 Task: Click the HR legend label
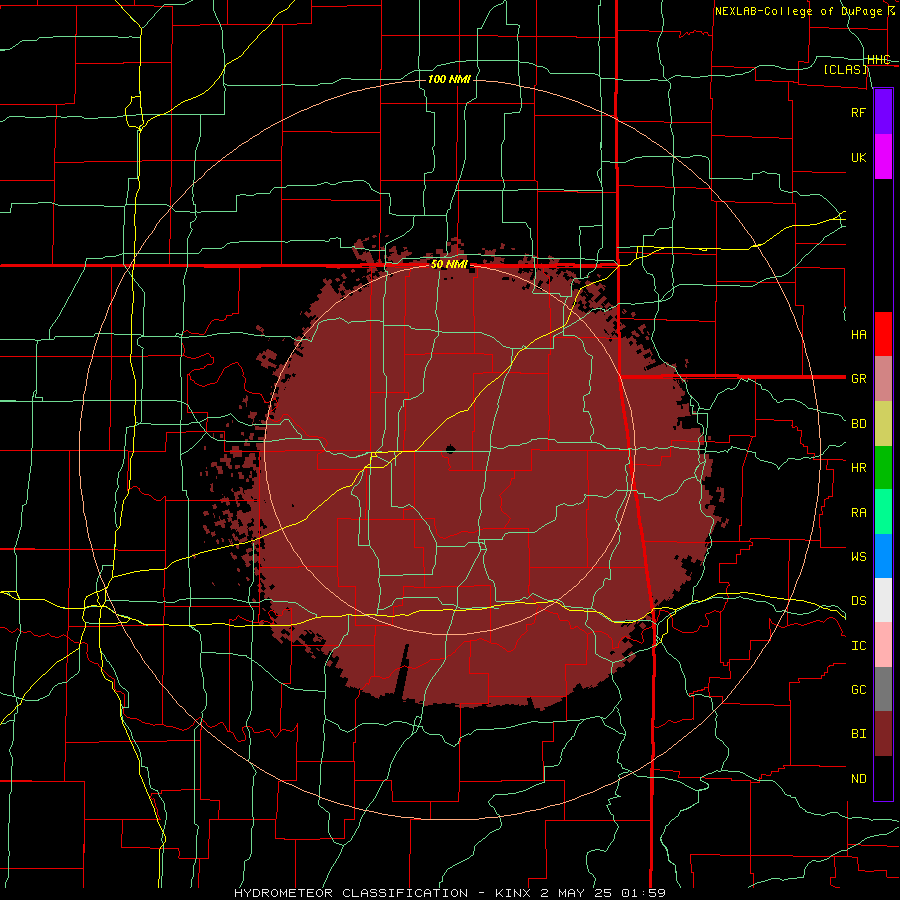tap(859, 468)
